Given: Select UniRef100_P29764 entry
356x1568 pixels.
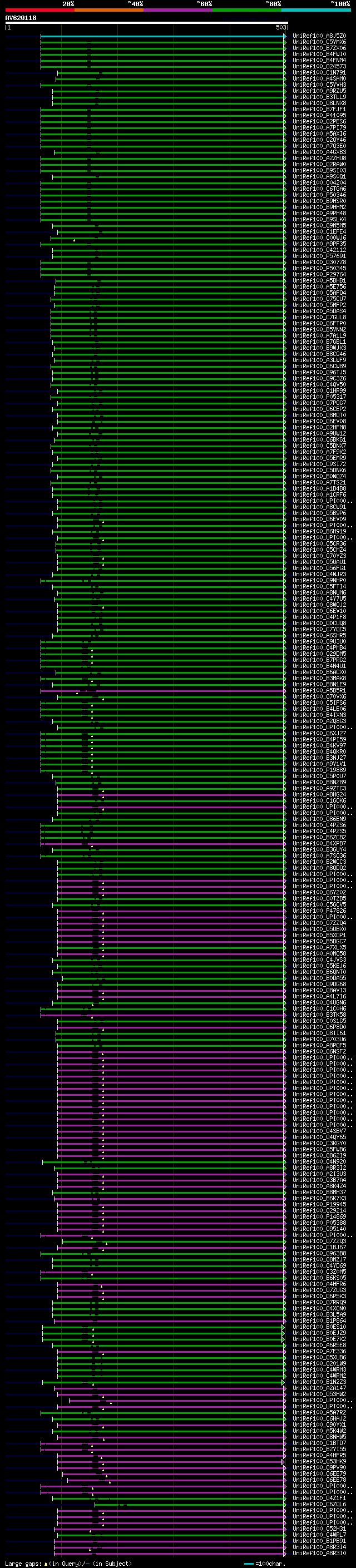Looking at the screenshot, I should (x=319, y=275).
